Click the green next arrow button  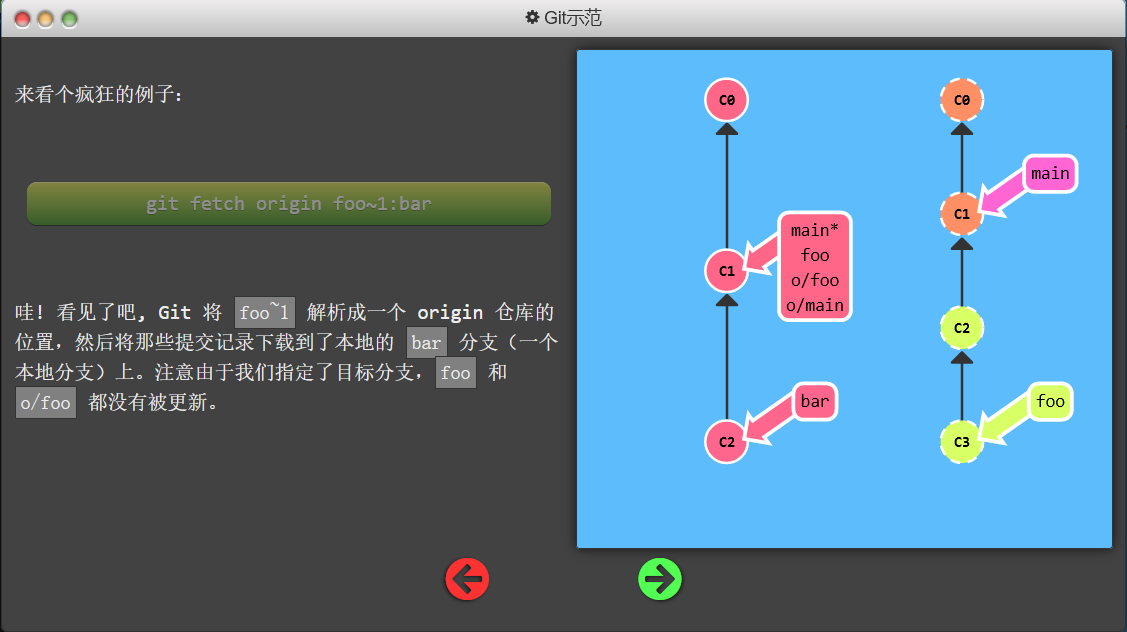tap(660, 579)
